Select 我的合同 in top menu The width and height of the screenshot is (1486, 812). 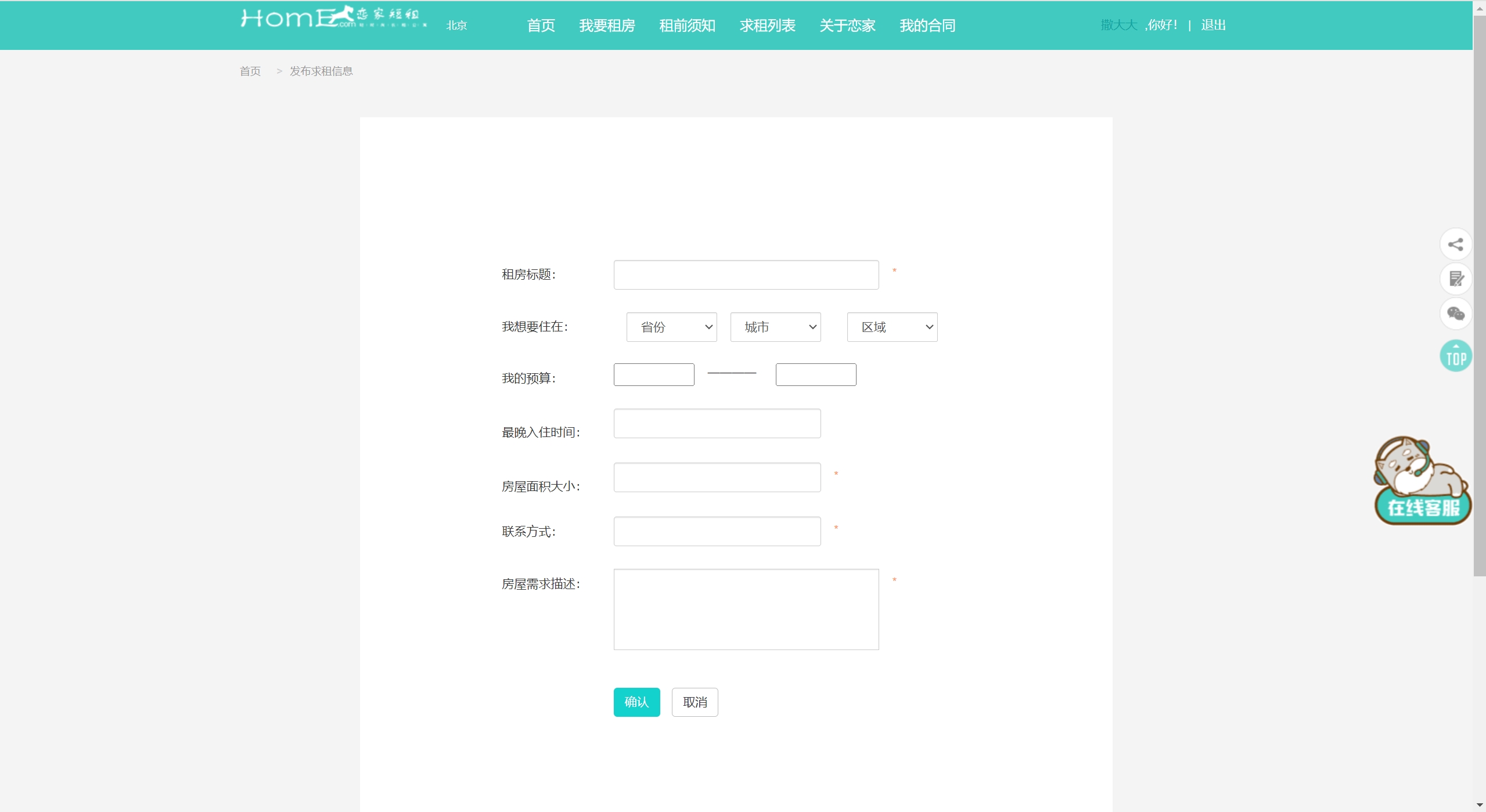(x=927, y=26)
